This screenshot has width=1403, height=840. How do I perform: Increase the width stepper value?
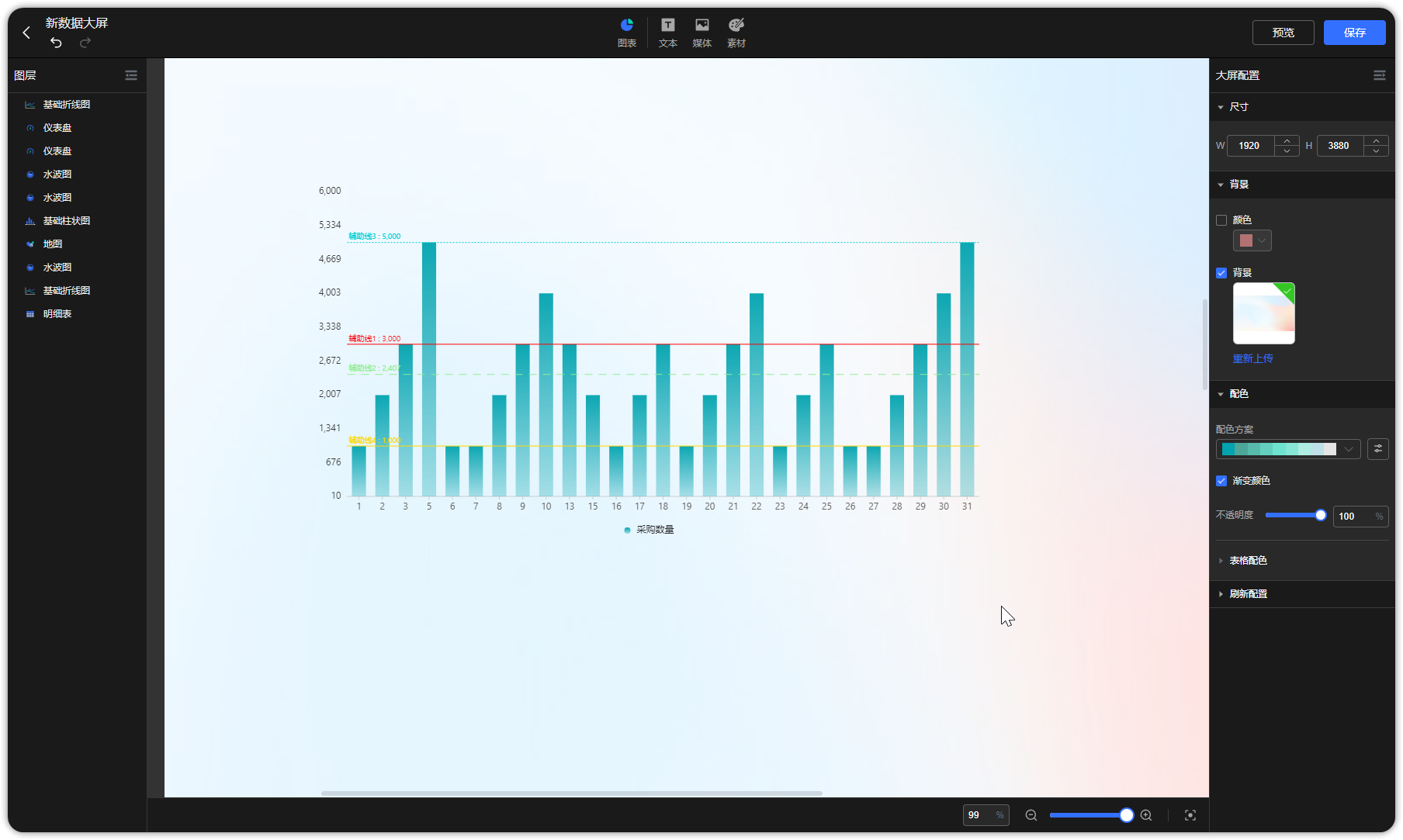pos(1287,141)
